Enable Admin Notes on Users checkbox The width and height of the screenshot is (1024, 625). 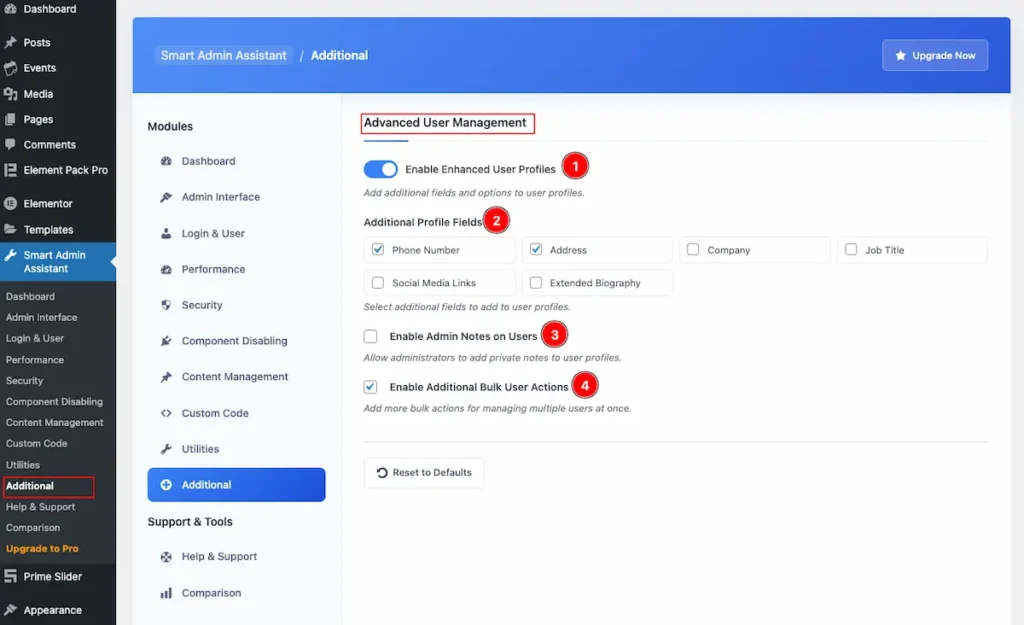370,336
